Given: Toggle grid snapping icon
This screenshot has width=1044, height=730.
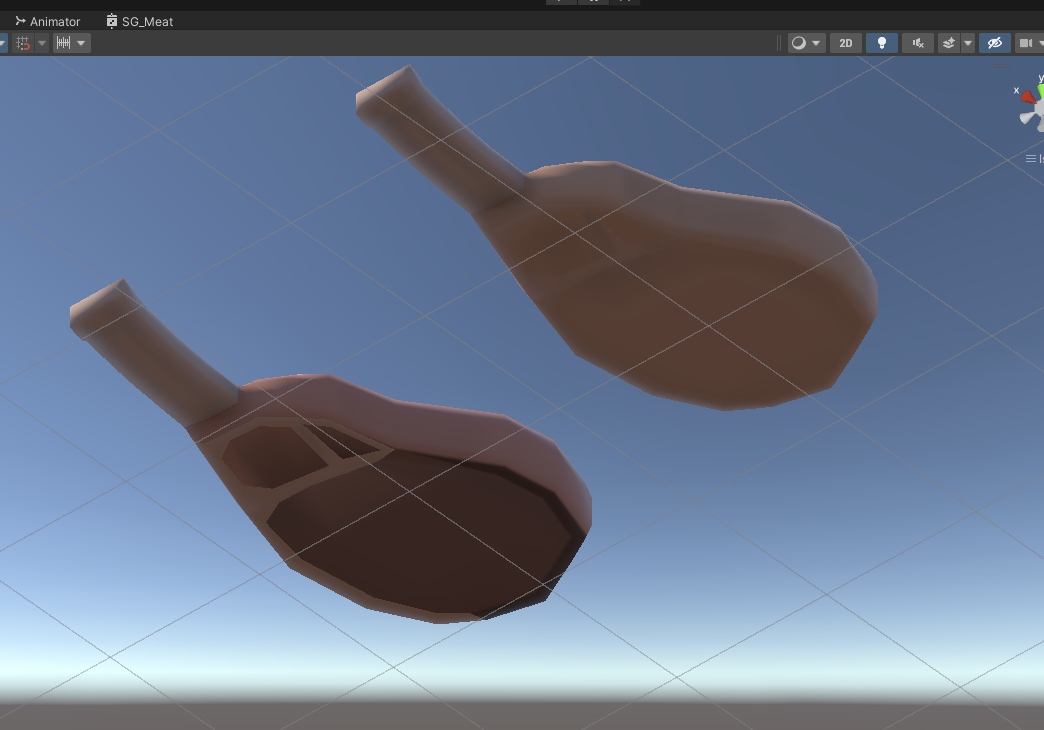Looking at the screenshot, I should (x=22, y=43).
